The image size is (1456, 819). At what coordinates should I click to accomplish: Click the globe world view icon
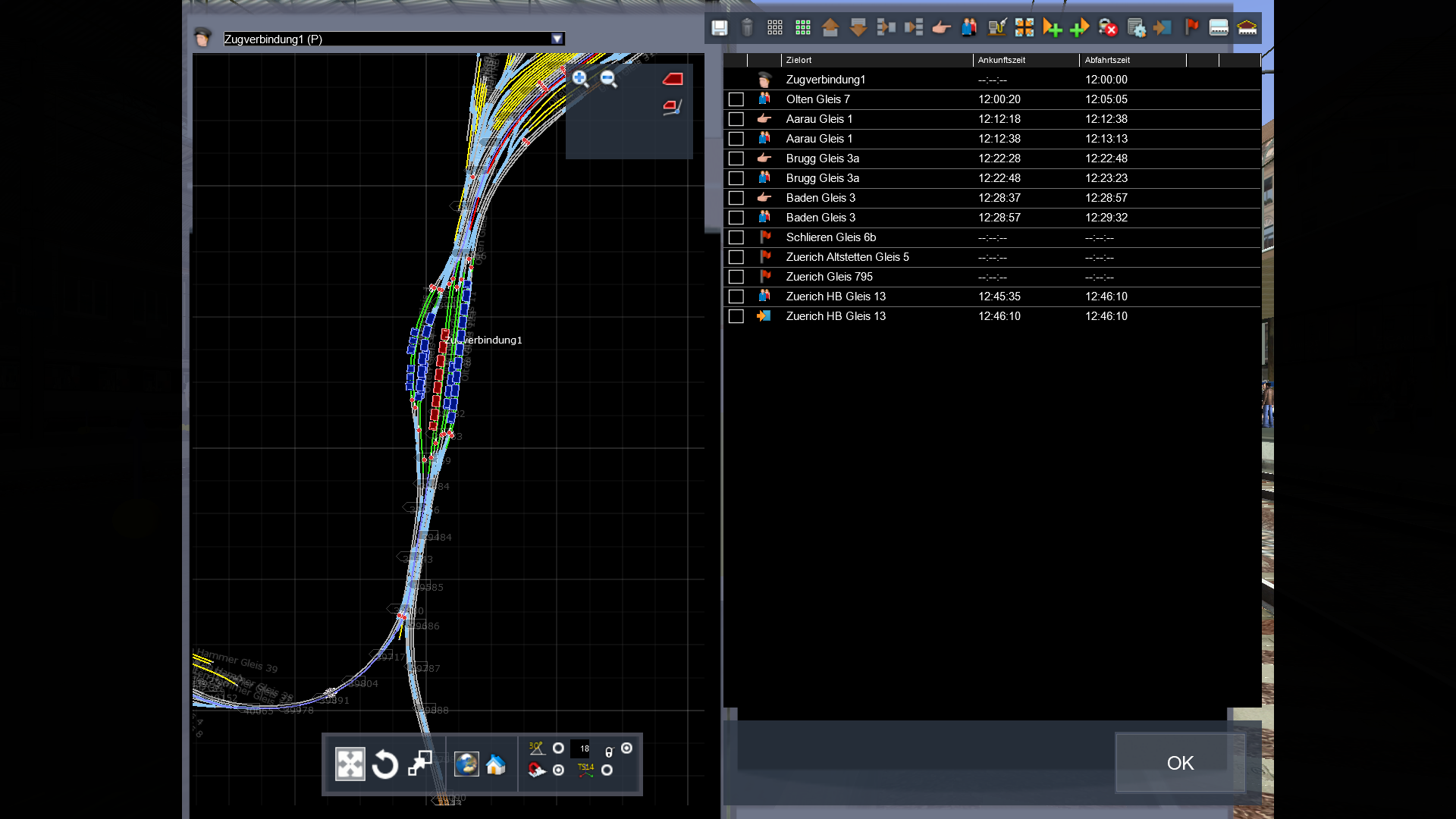(466, 764)
